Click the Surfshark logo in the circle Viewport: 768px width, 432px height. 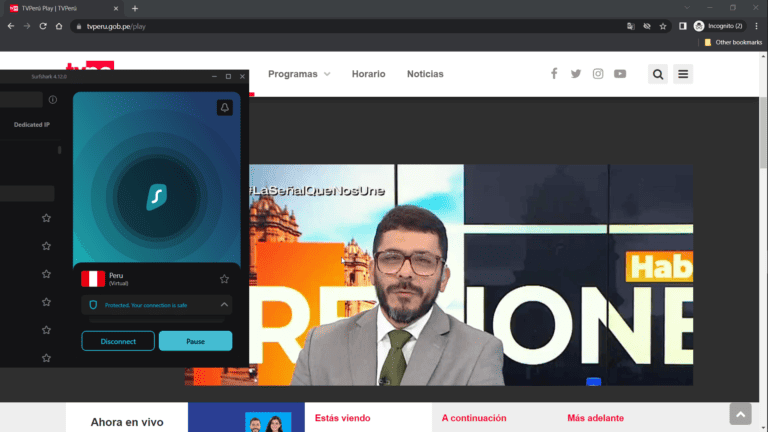coord(157,197)
